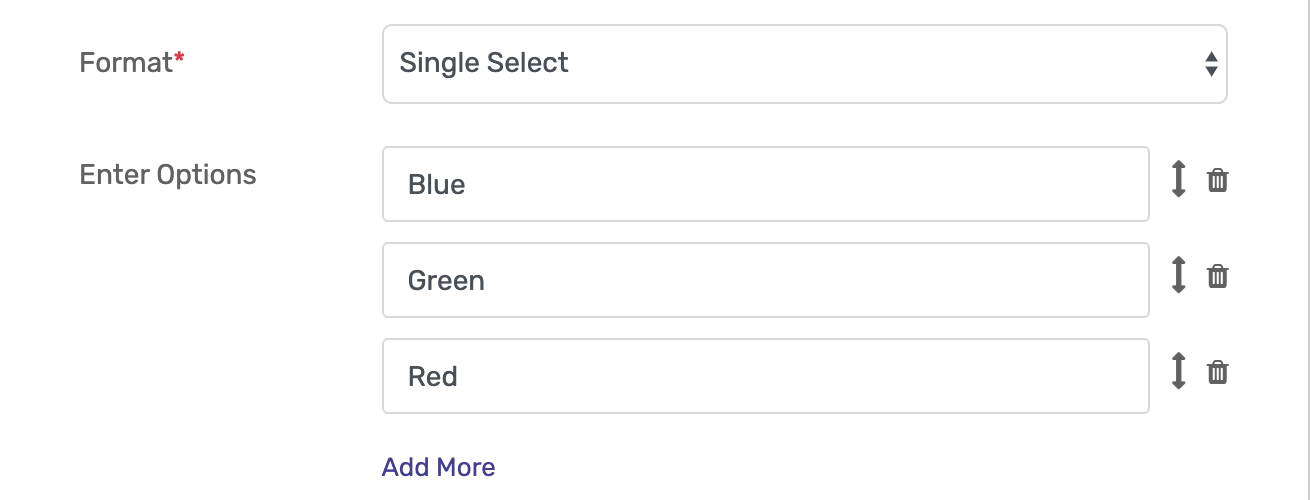Place the cursor on the word Green

point(446,281)
